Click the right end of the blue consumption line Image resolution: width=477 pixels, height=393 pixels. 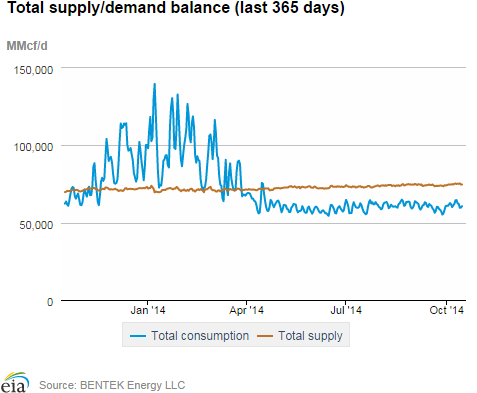[x=462, y=206]
